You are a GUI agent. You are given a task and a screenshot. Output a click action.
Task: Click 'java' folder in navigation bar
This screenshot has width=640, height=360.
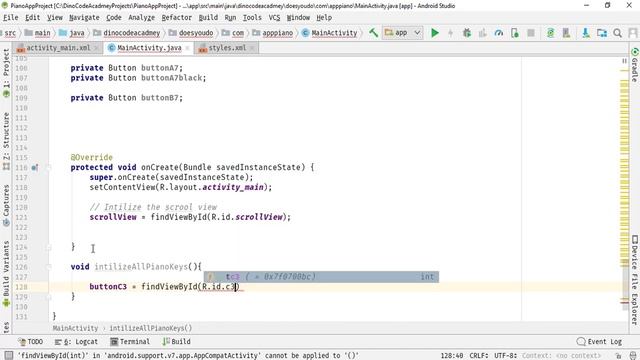click(72, 33)
